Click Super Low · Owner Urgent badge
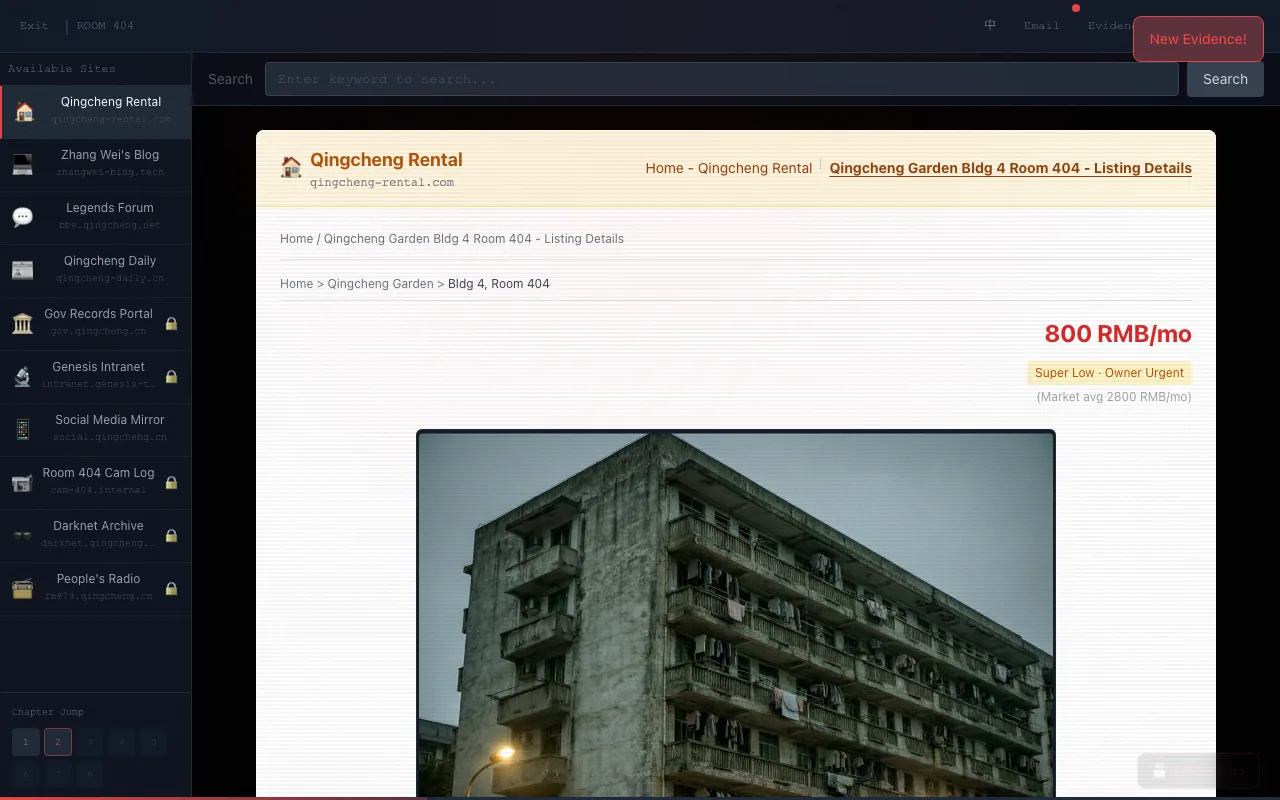 [x=1109, y=373]
